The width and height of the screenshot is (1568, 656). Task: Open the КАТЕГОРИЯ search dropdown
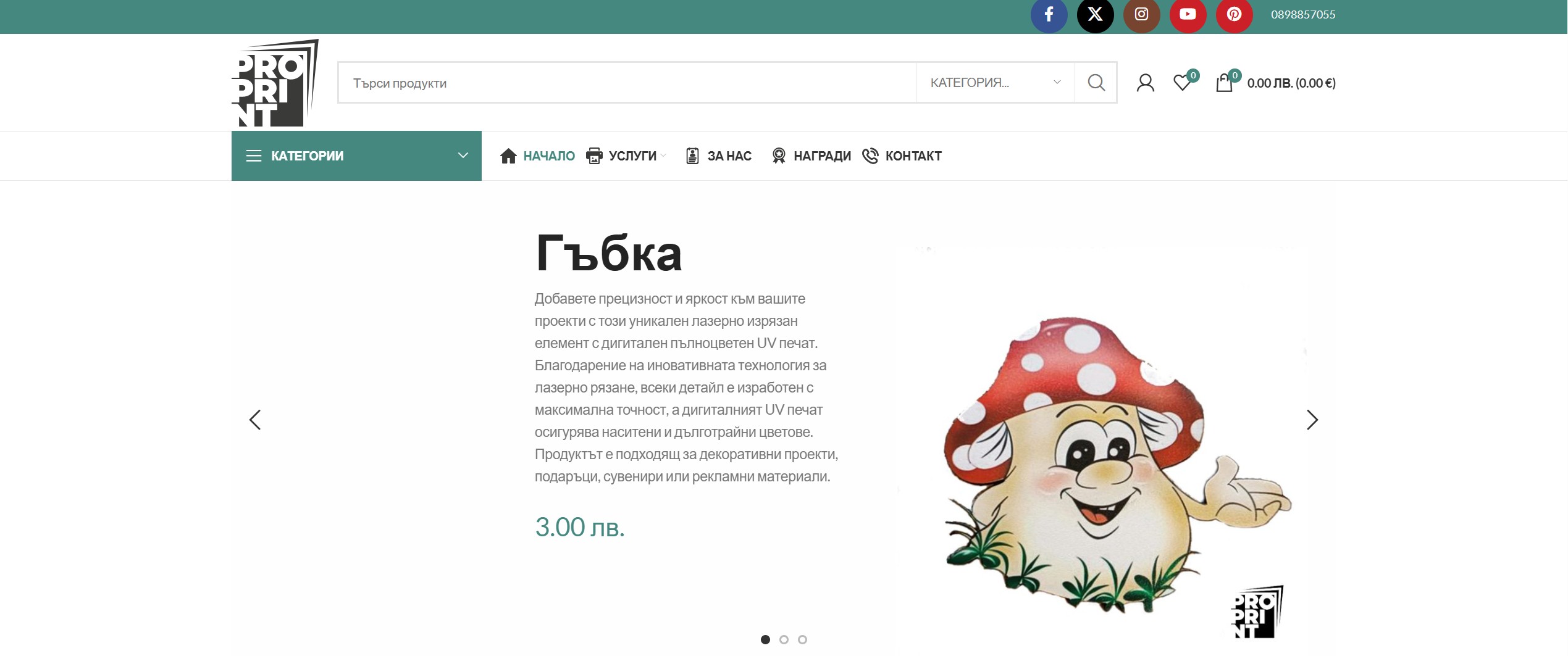tap(995, 83)
